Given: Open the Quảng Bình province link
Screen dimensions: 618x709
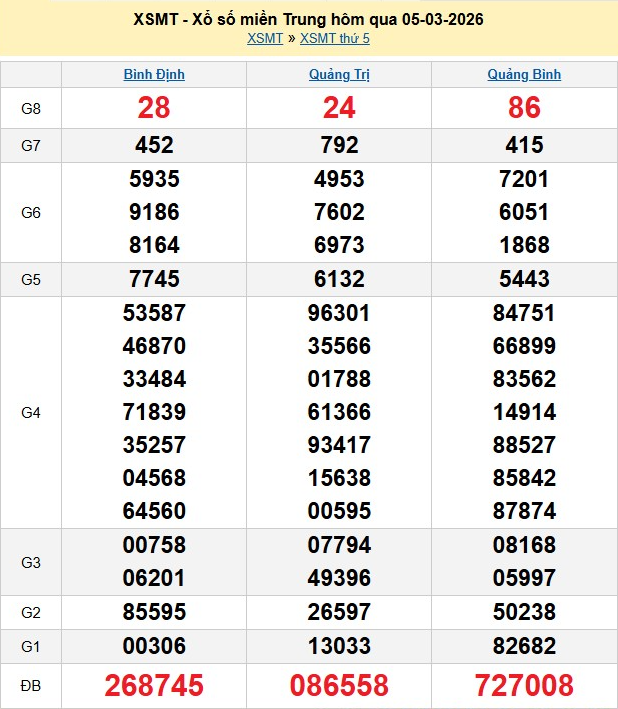Looking at the screenshot, I should coord(524,75).
